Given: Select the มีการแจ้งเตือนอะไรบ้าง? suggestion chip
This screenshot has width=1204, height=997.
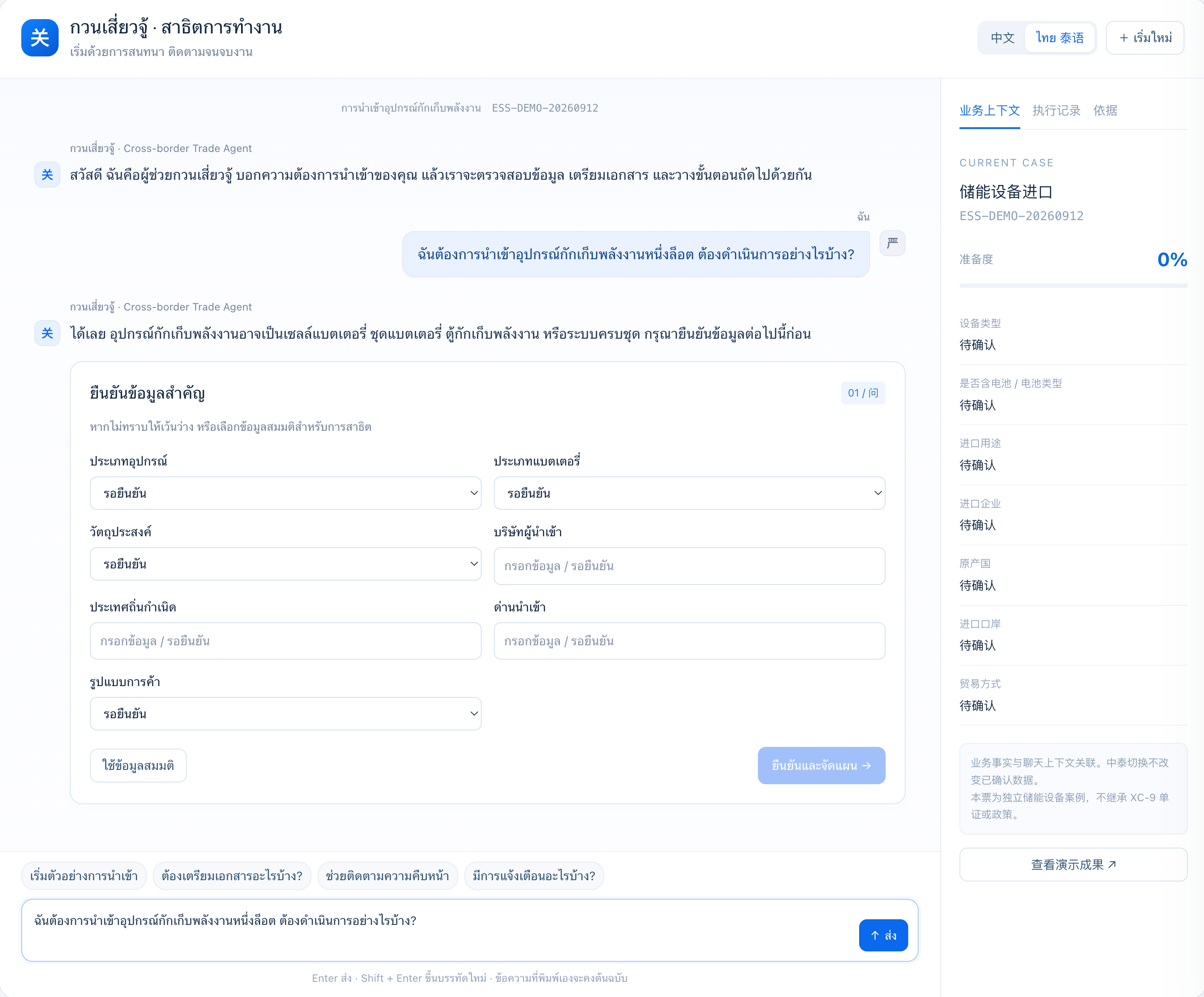Looking at the screenshot, I should pos(533,876).
